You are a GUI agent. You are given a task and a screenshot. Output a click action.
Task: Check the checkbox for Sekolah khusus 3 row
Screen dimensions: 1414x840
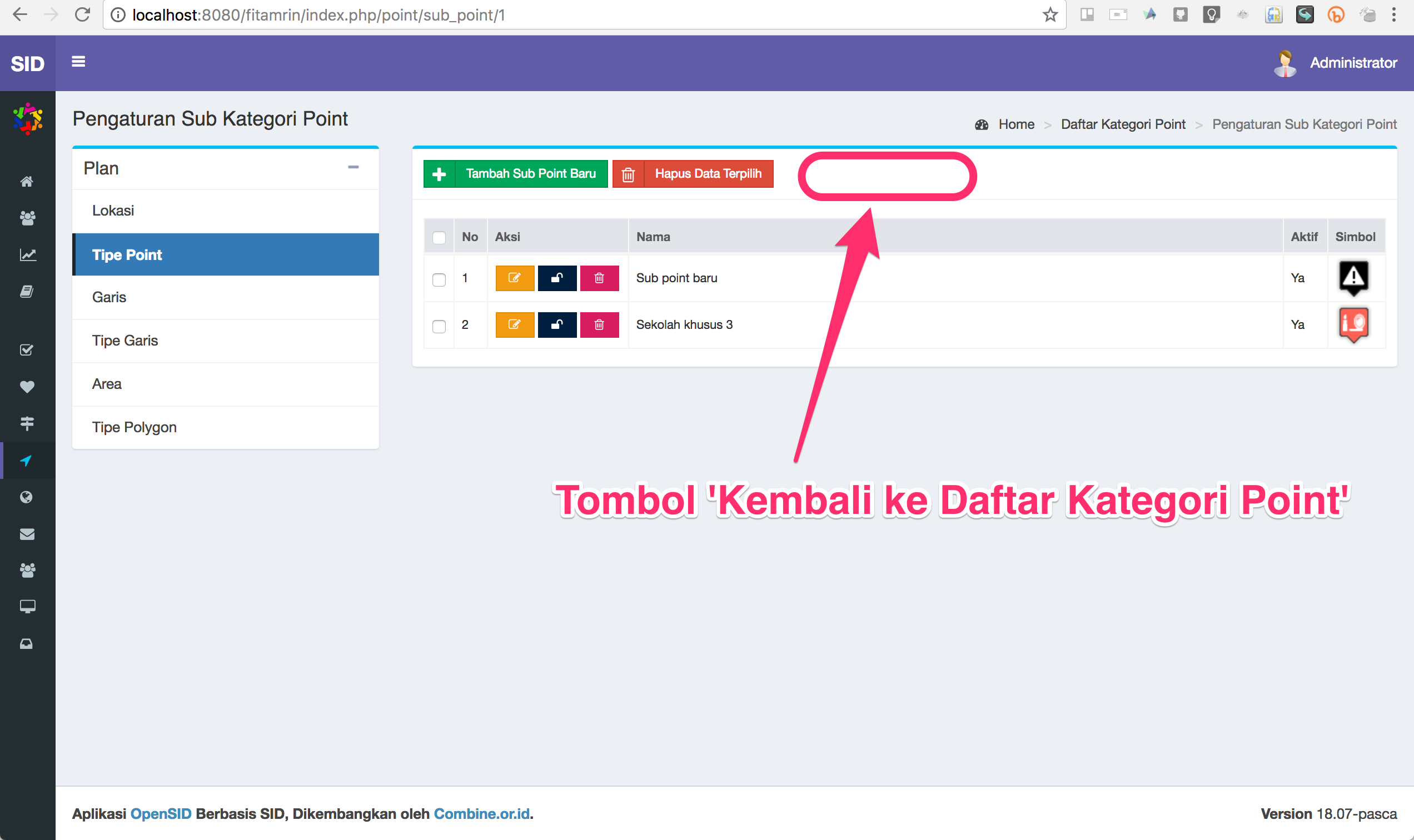coord(439,327)
